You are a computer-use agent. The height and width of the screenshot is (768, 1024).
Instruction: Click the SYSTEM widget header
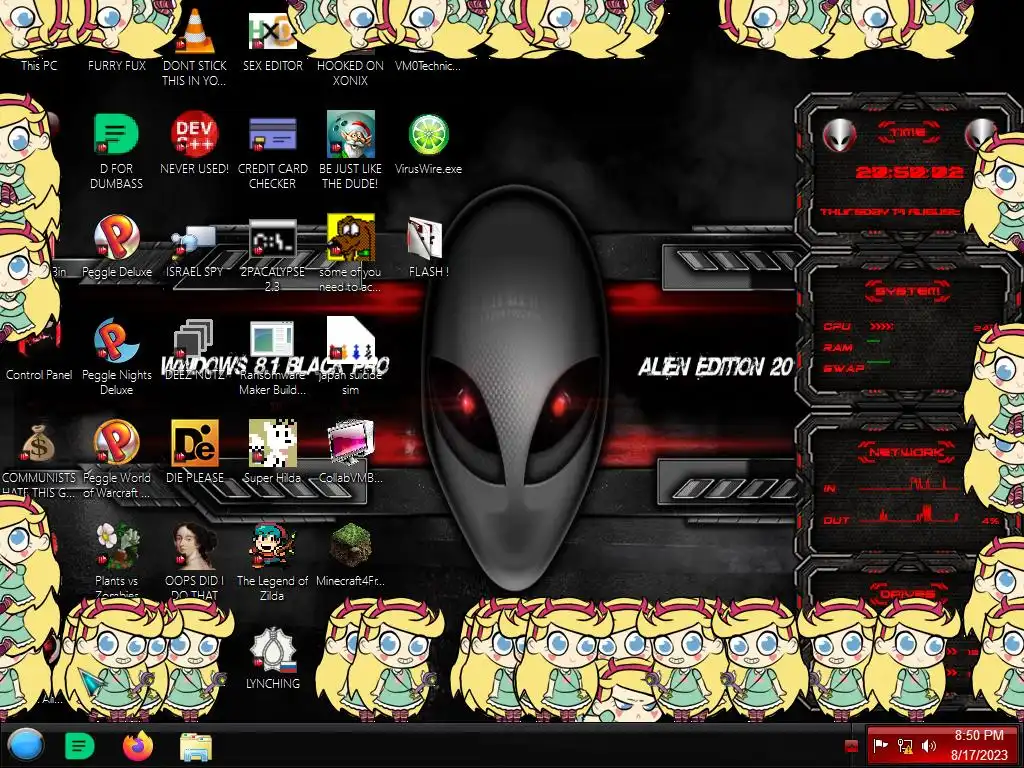pos(907,291)
